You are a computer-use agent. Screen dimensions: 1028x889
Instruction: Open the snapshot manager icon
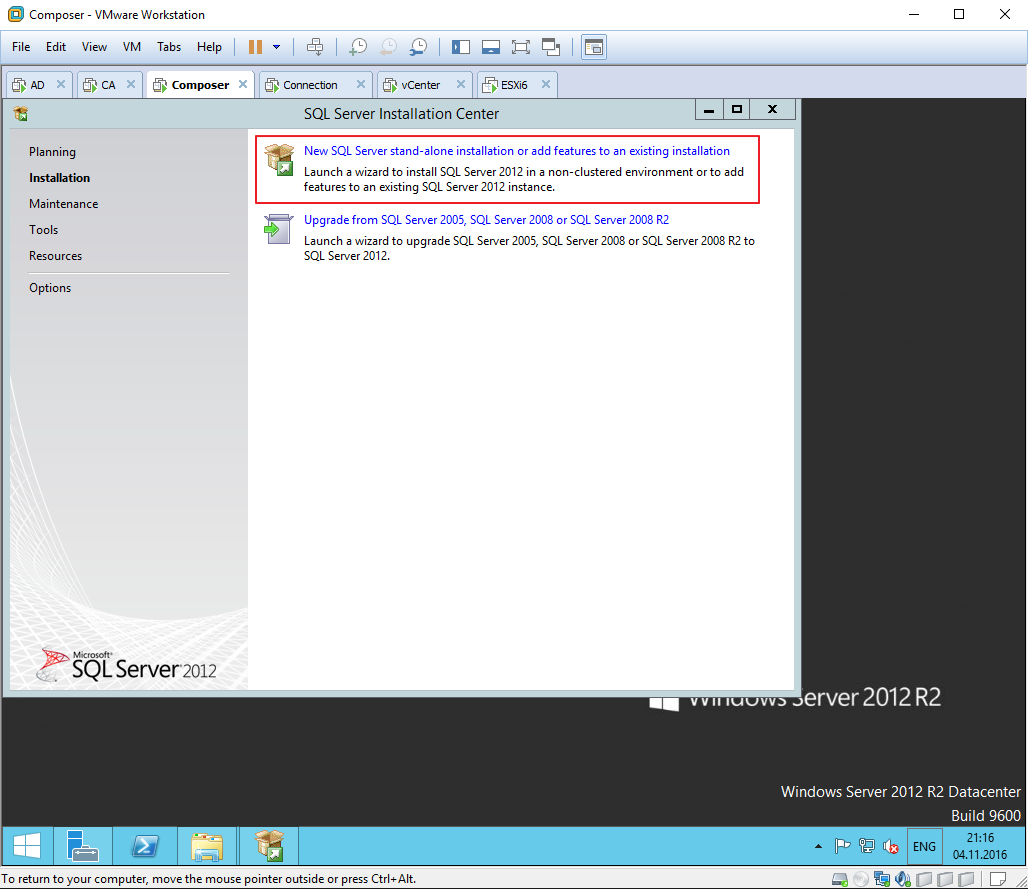(418, 47)
